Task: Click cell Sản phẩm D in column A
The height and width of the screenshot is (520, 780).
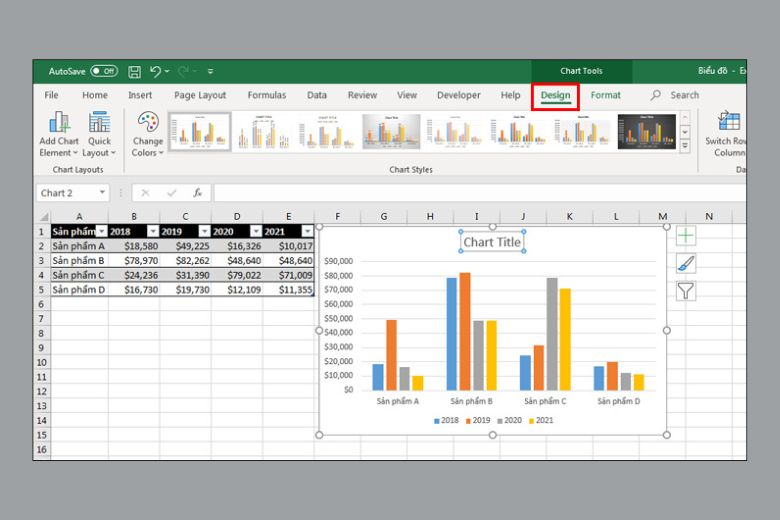Action: coord(79,290)
